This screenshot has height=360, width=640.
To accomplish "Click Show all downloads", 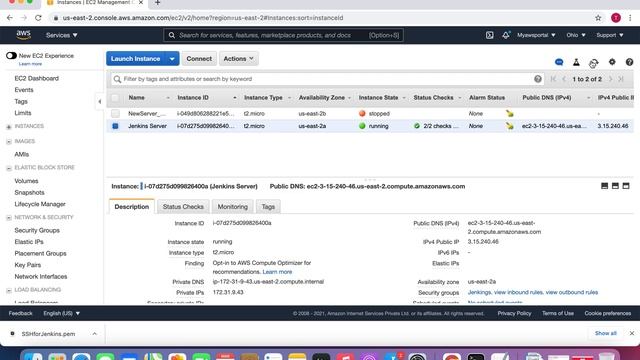I will click(606, 333).
